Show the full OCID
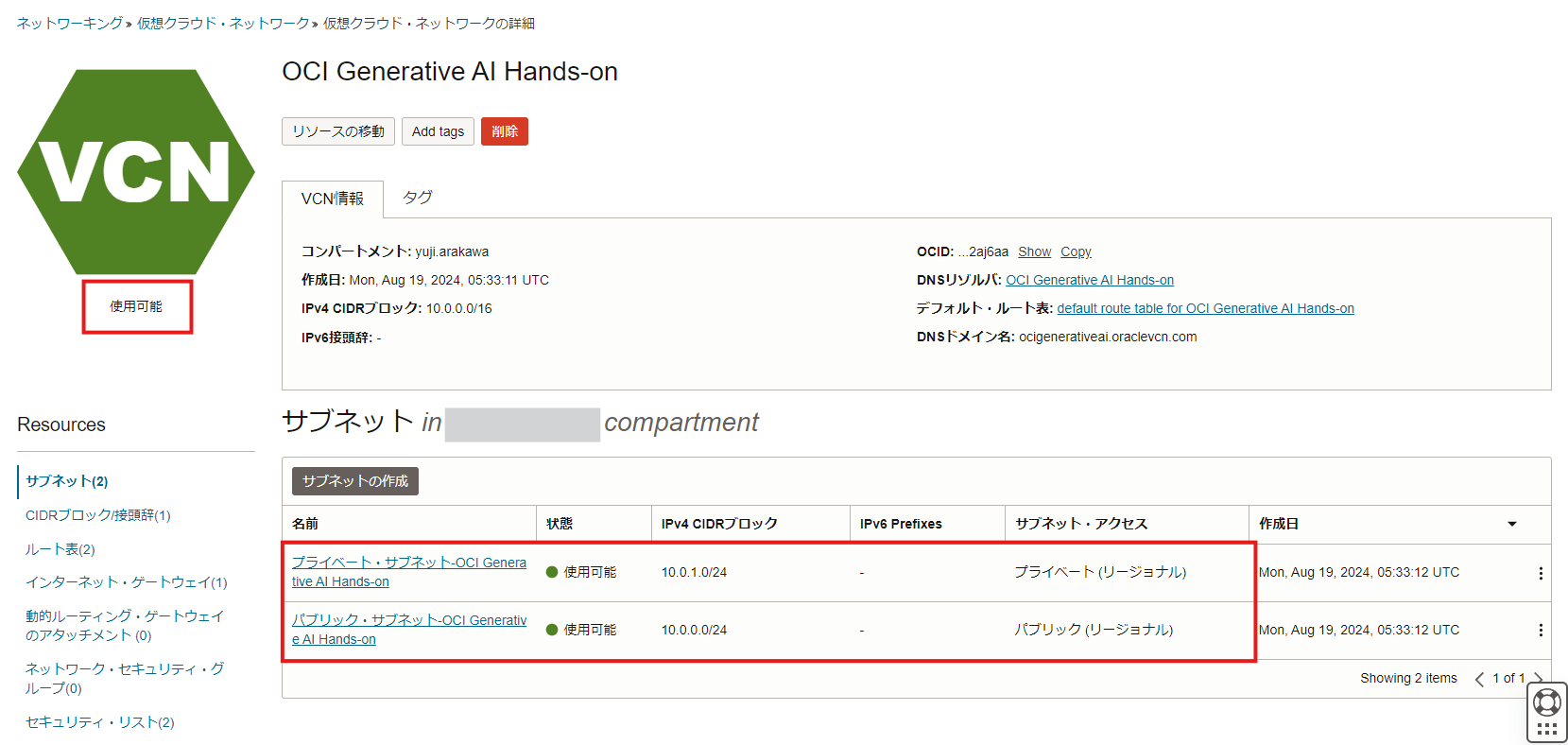 point(1034,251)
